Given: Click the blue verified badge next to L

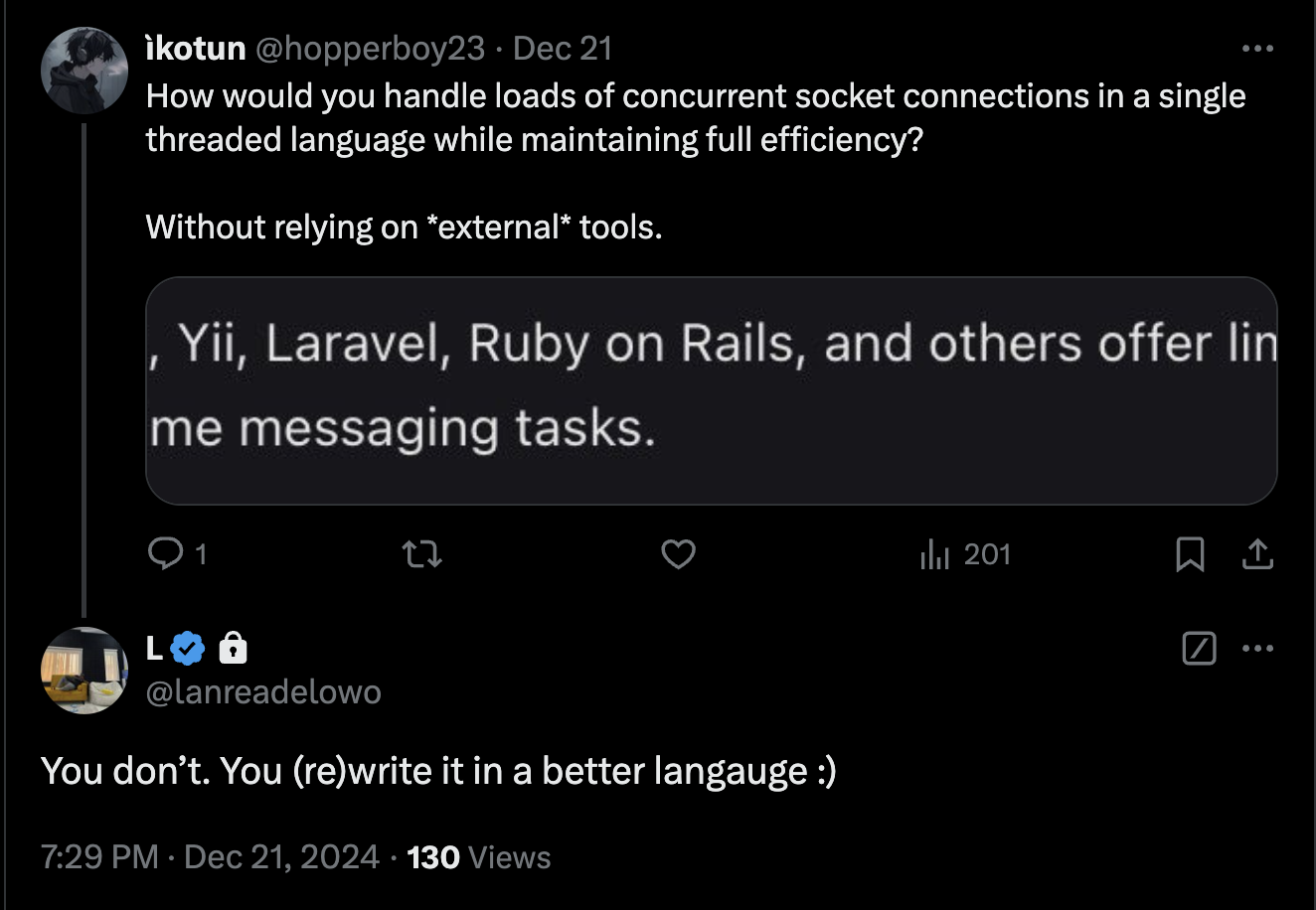Looking at the screenshot, I should pos(188,649).
